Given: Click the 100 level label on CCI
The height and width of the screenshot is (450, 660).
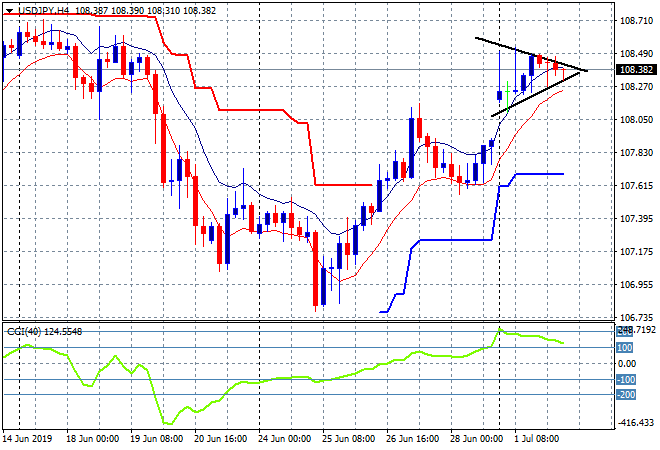Looking at the screenshot, I should coord(625,348).
